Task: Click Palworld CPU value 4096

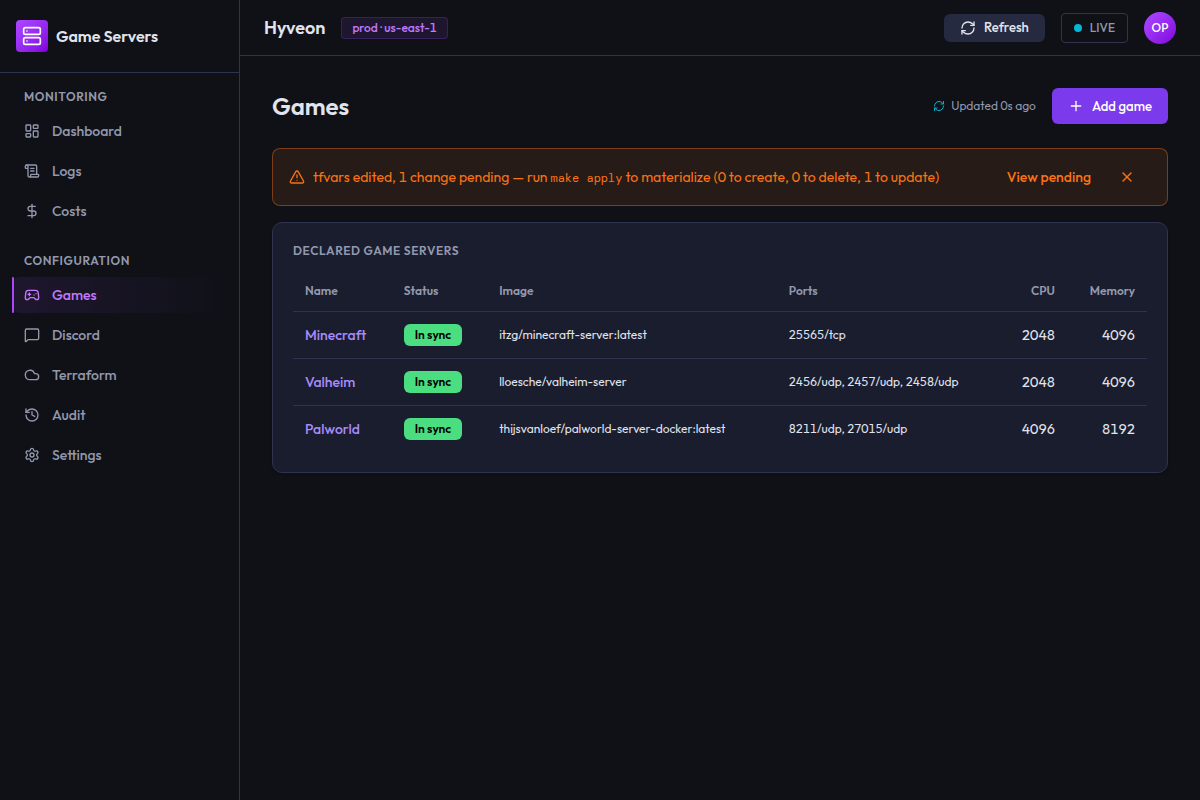Action: (x=1038, y=429)
